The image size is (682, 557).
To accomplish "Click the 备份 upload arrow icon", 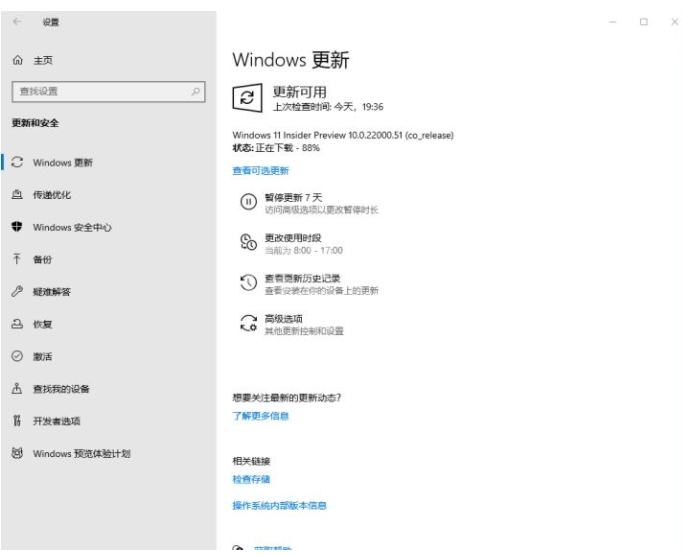I will click(17, 259).
